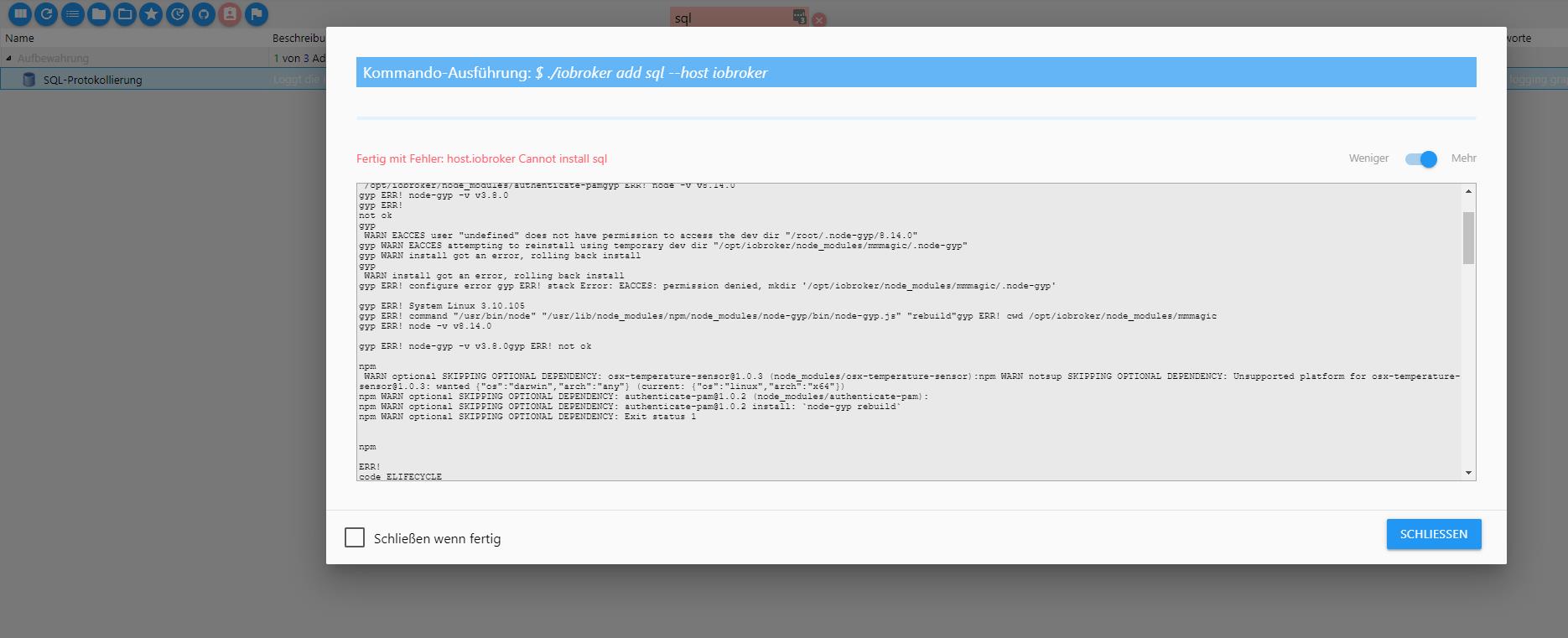Click the Beschreibung column header

click(299, 38)
